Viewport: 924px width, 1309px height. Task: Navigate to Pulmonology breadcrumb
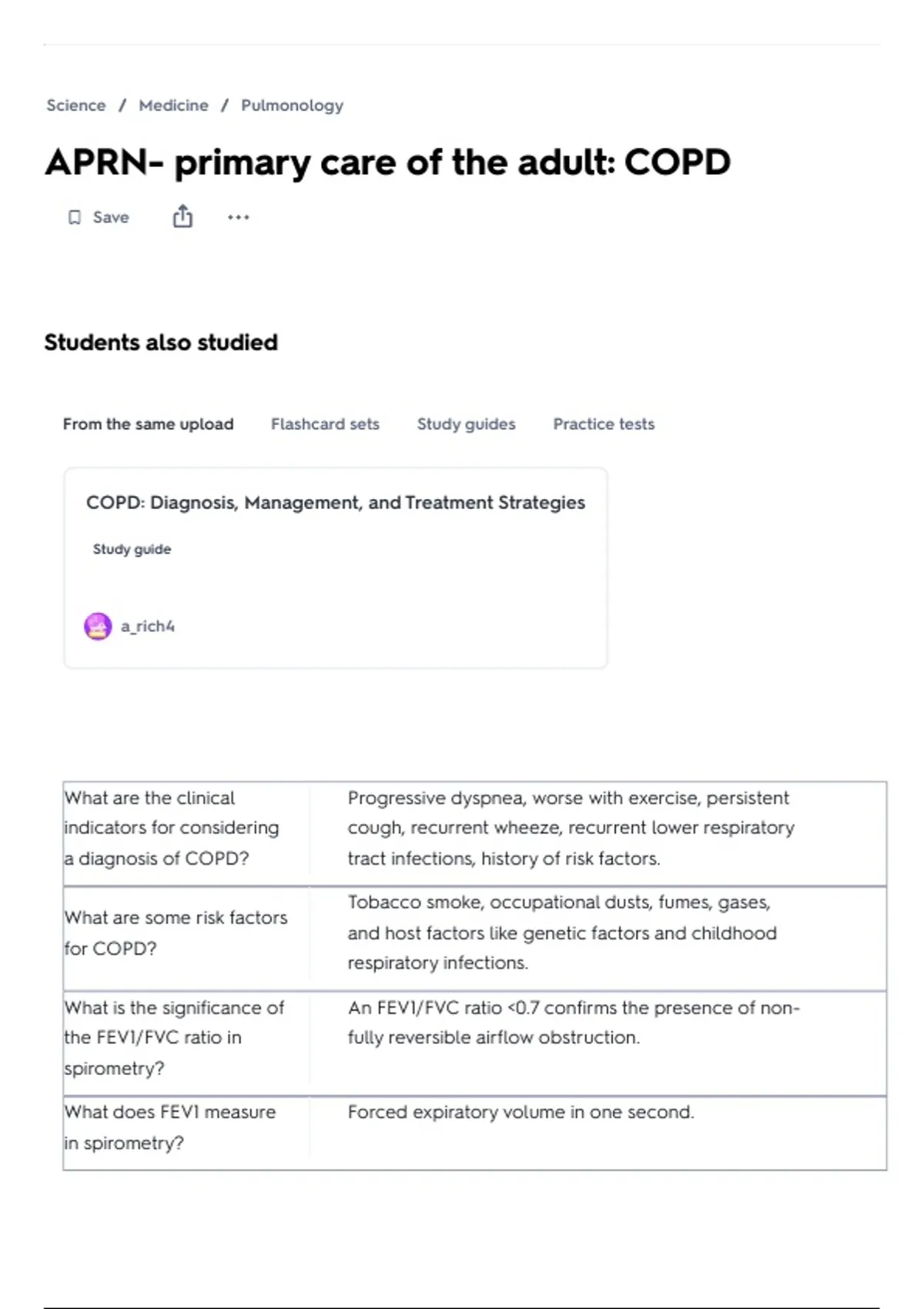tap(292, 105)
